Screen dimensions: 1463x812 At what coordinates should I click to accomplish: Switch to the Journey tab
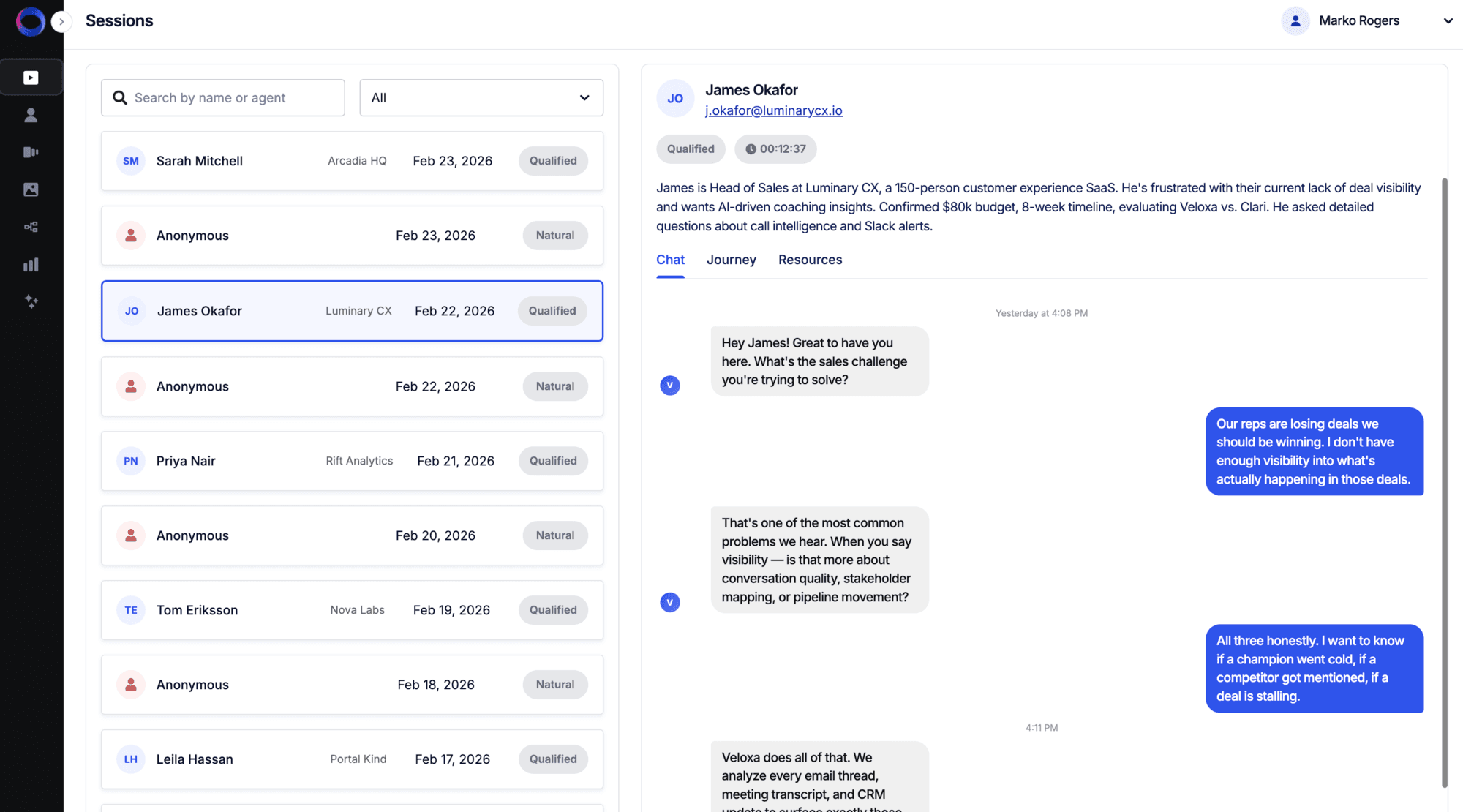[731, 260]
